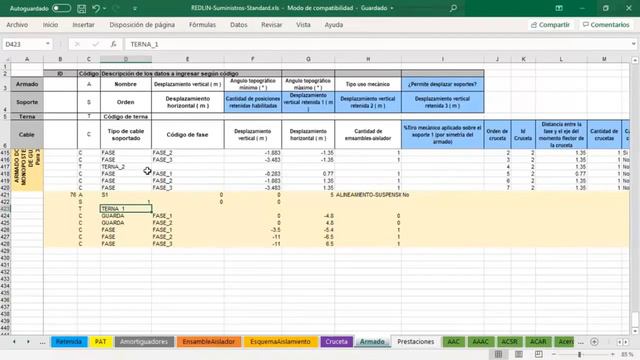Select the Armado sheet tab
This screenshot has height=360, width=640.
coord(372,342)
